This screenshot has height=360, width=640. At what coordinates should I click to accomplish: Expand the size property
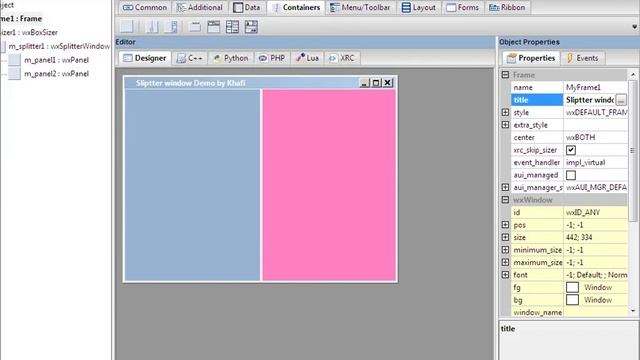(x=505, y=237)
